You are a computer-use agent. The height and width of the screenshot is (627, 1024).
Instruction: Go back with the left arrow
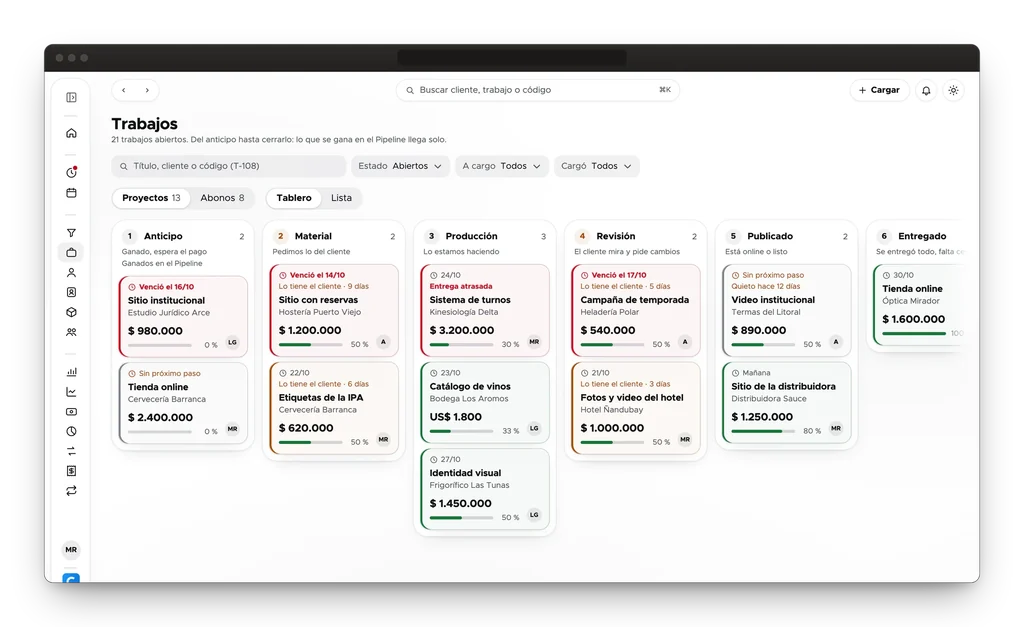[x=123, y=90]
